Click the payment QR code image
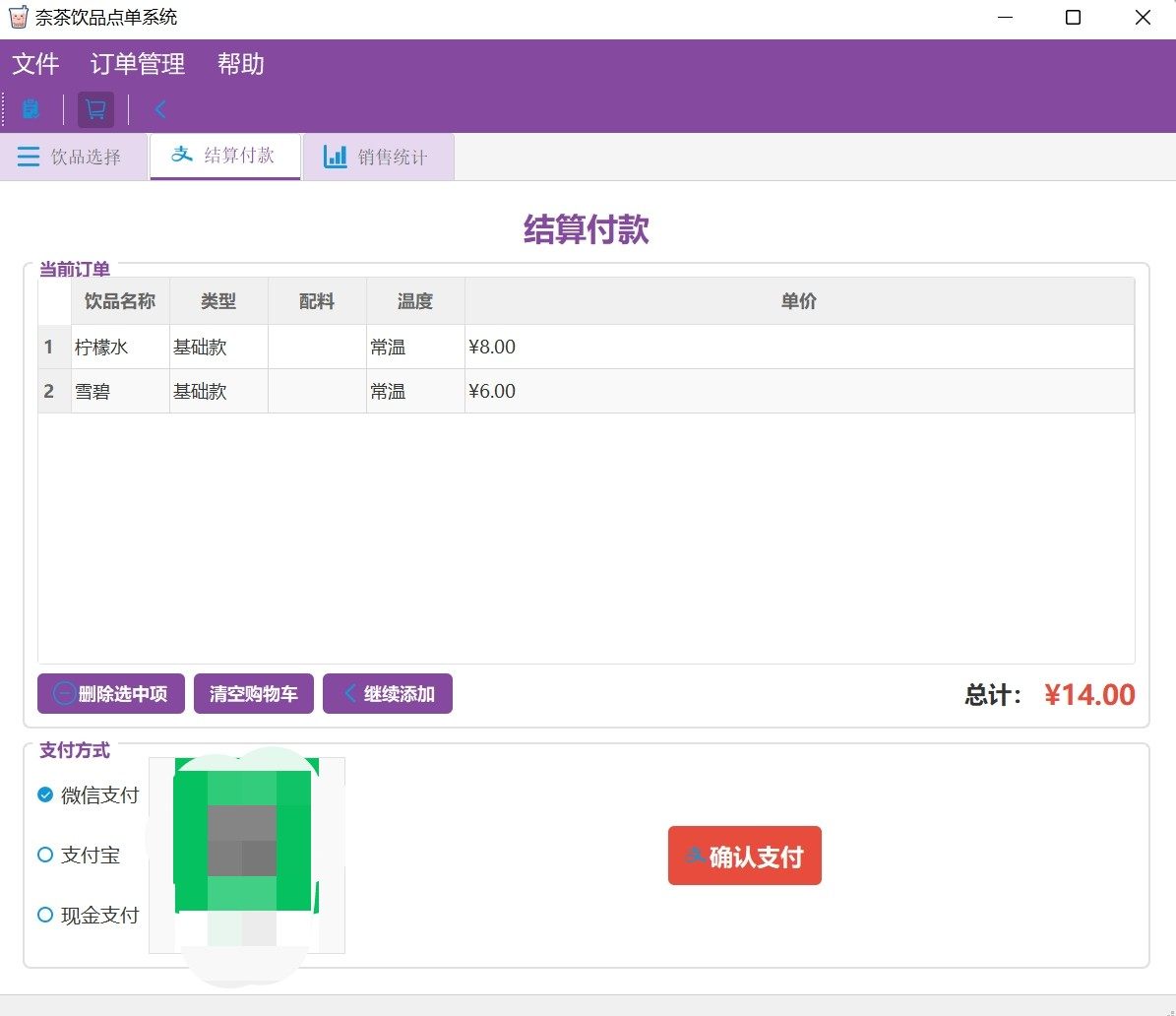The width and height of the screenshot is (1176, 1016). 246,855
